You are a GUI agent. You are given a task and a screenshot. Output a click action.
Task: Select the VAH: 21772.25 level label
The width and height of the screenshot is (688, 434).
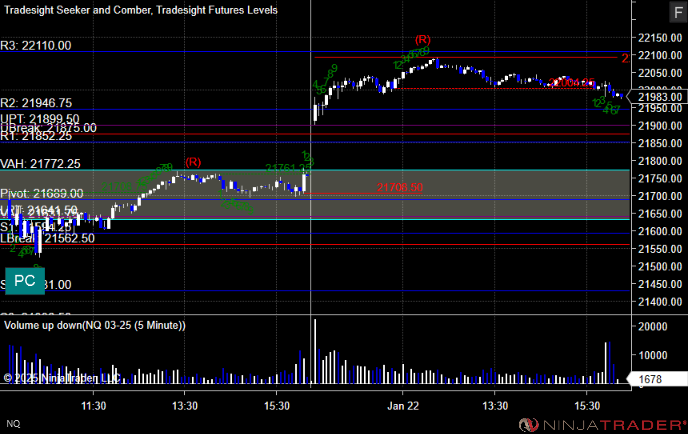click(40, 164)
